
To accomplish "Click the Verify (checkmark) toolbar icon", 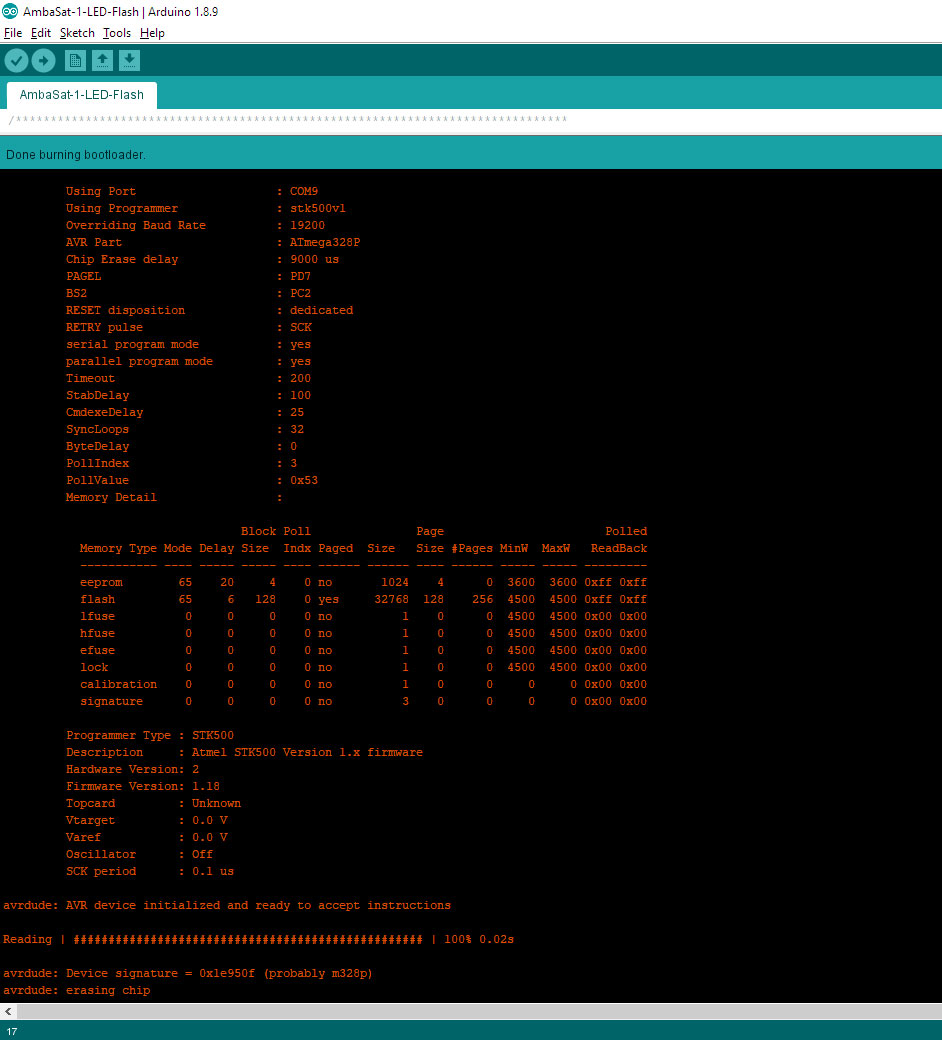I will point(16,60).
